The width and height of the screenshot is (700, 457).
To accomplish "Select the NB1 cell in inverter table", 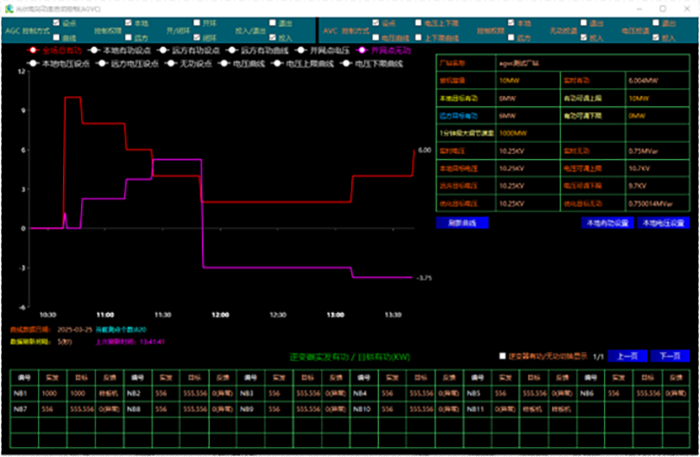I will 22,394.
